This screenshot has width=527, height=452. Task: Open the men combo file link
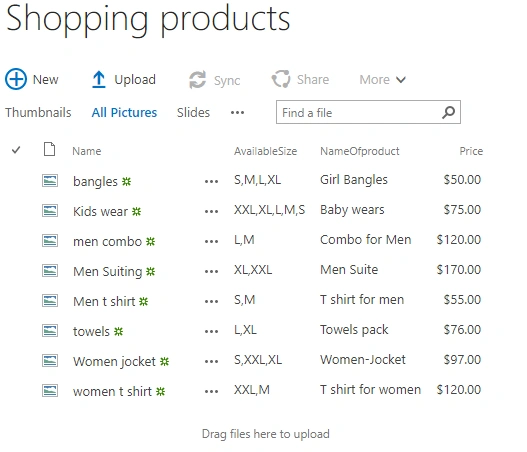click(108, 242)
